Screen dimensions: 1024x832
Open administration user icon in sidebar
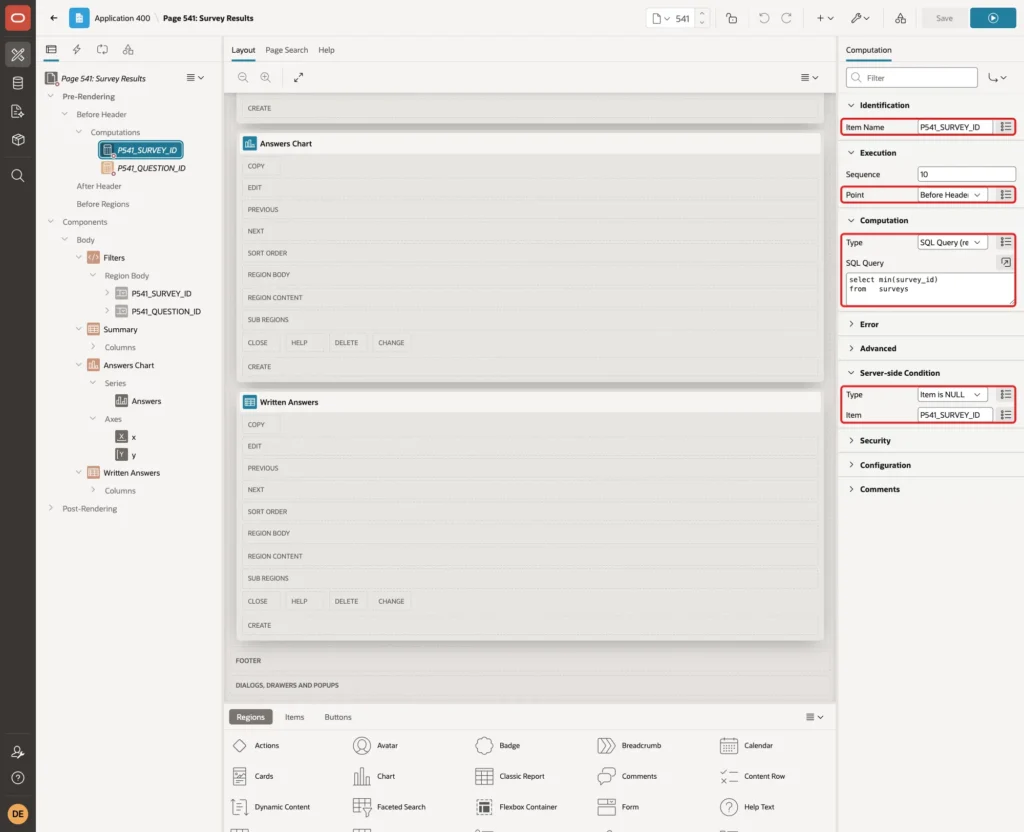coord(18,752)
